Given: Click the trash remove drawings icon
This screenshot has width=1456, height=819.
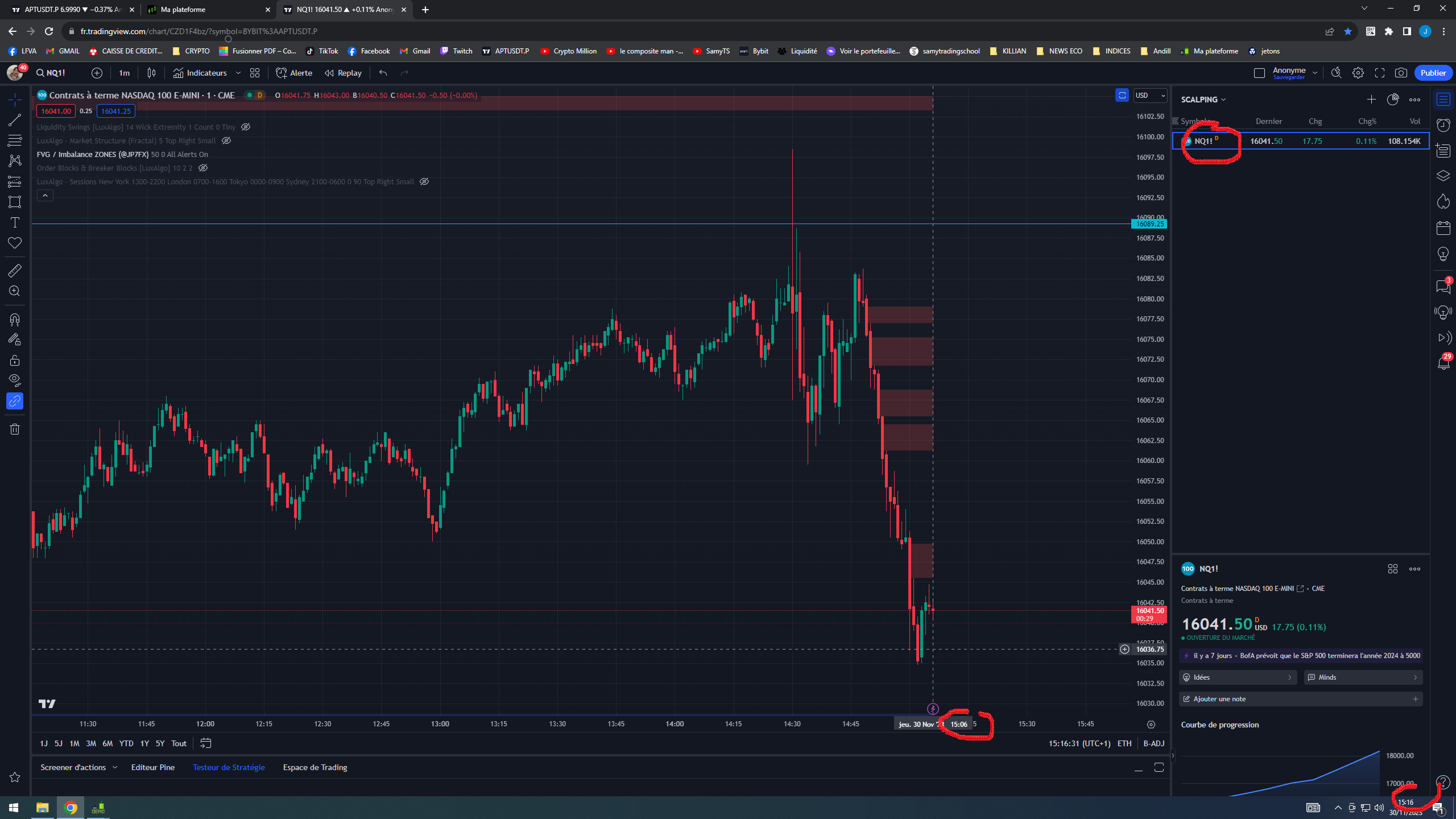Looking at the screenshot, I should coord(15,429).
